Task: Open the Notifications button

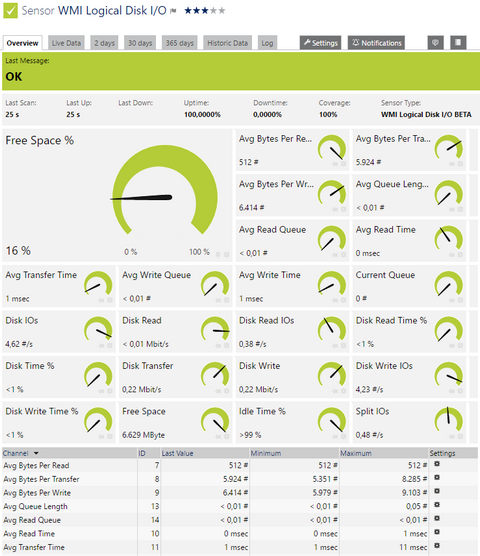Action: (x=376, y=43)
